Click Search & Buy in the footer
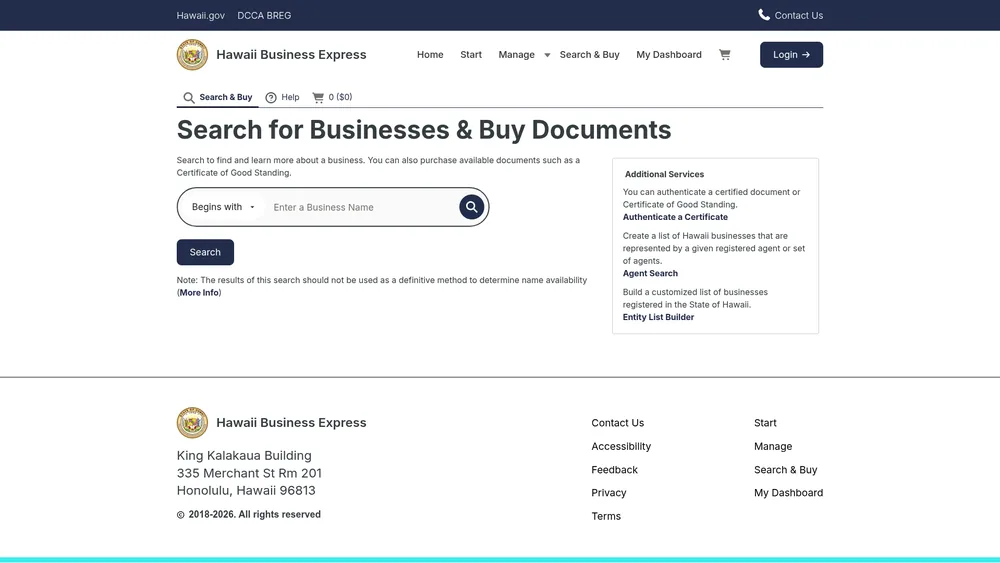This screenshot has height=563, width=1000. coord(785,470)
